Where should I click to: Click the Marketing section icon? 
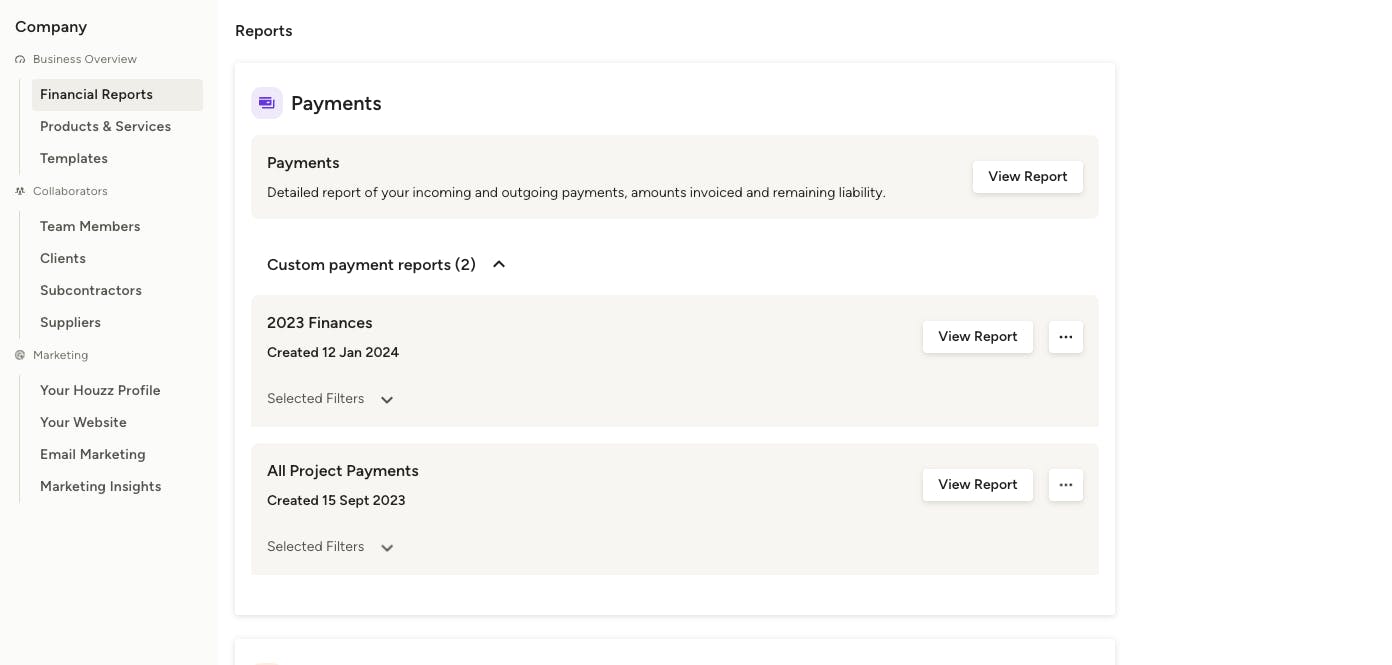(x=20, y=355)
